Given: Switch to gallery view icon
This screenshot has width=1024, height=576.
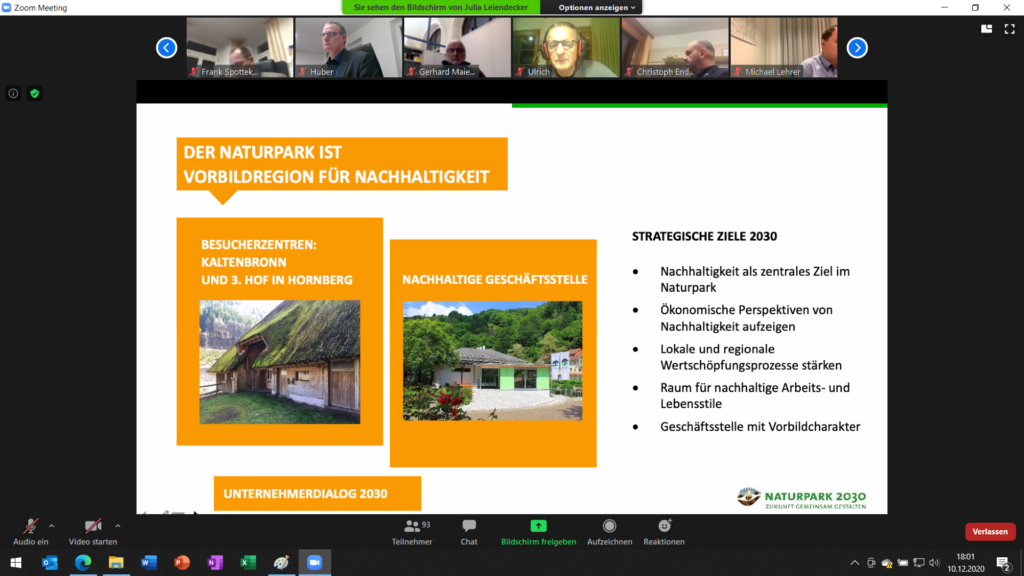Looking at the screenshot, I should 986,30.
